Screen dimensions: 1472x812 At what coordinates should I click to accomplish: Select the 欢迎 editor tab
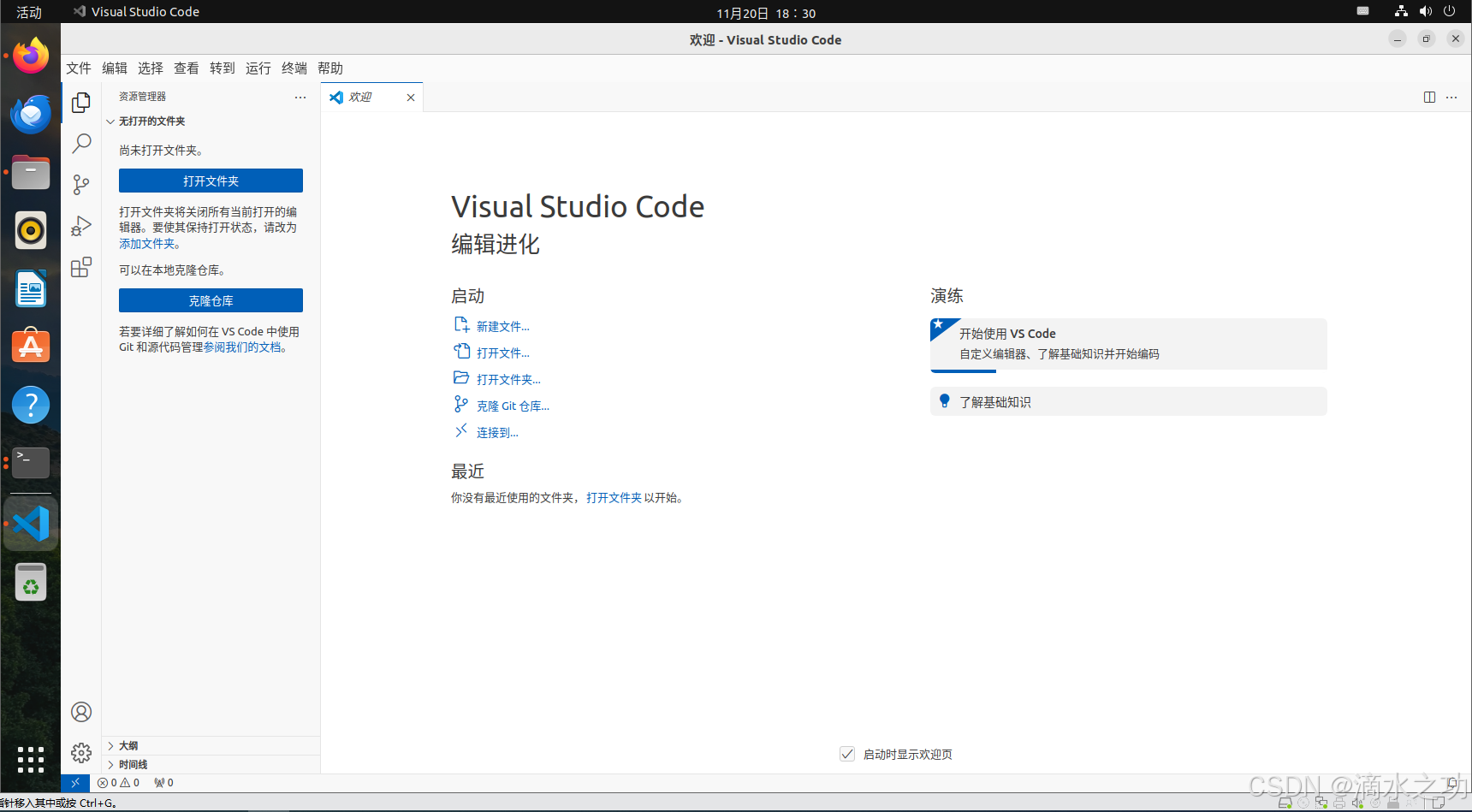tap(371, 98)
